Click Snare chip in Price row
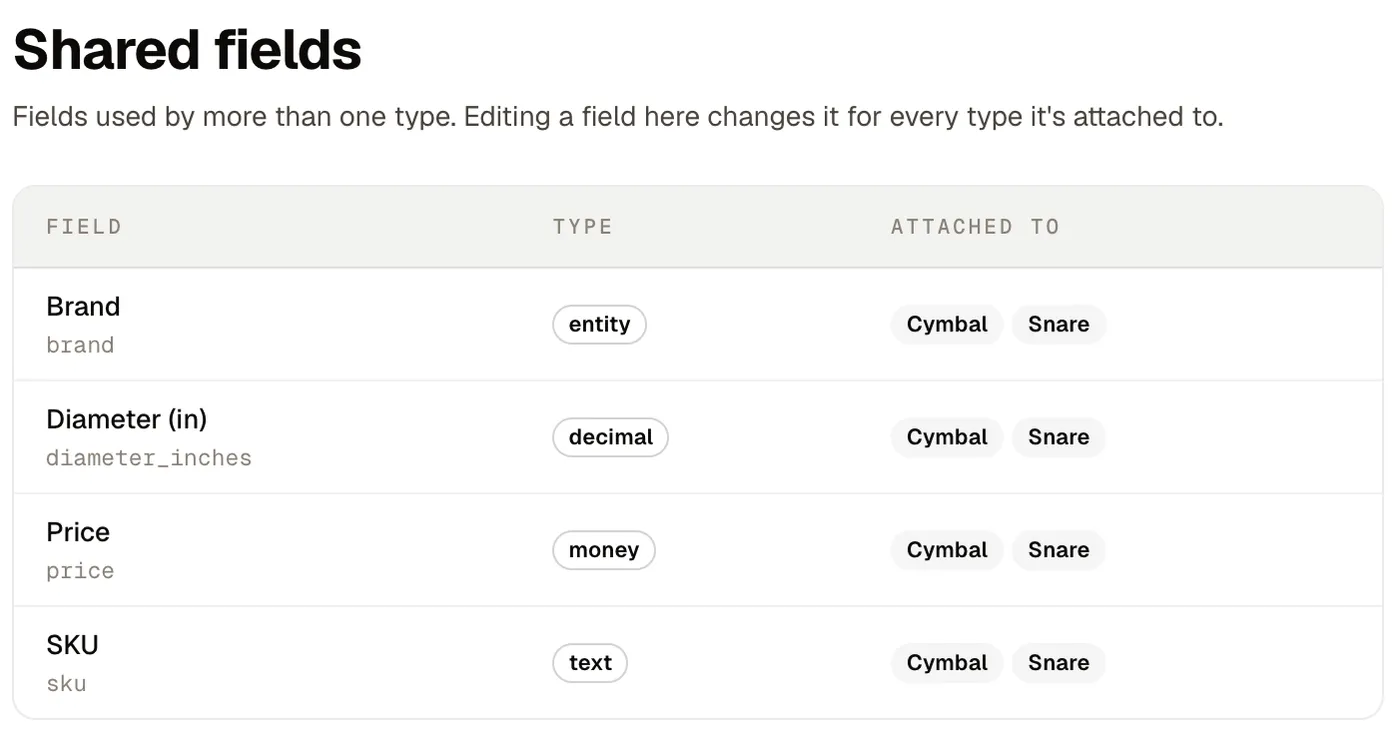The image size is (1400, 751). click(1059, 550)
